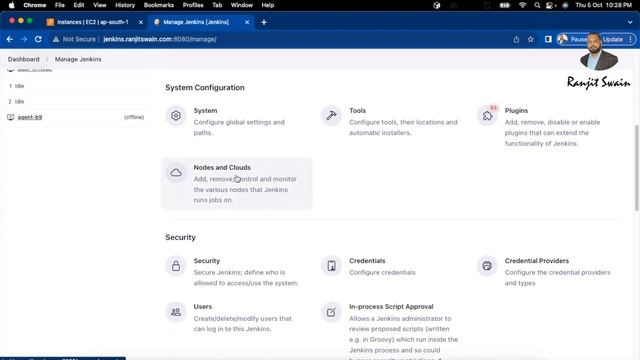Close the Manage Jenkins tab
The image size is (640, 360).
247,22
